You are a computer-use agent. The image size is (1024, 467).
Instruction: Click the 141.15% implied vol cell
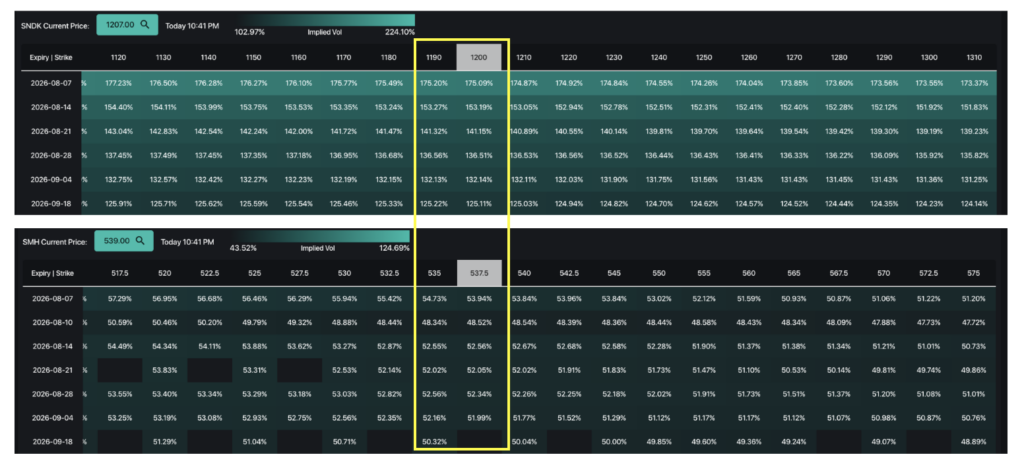479,131
